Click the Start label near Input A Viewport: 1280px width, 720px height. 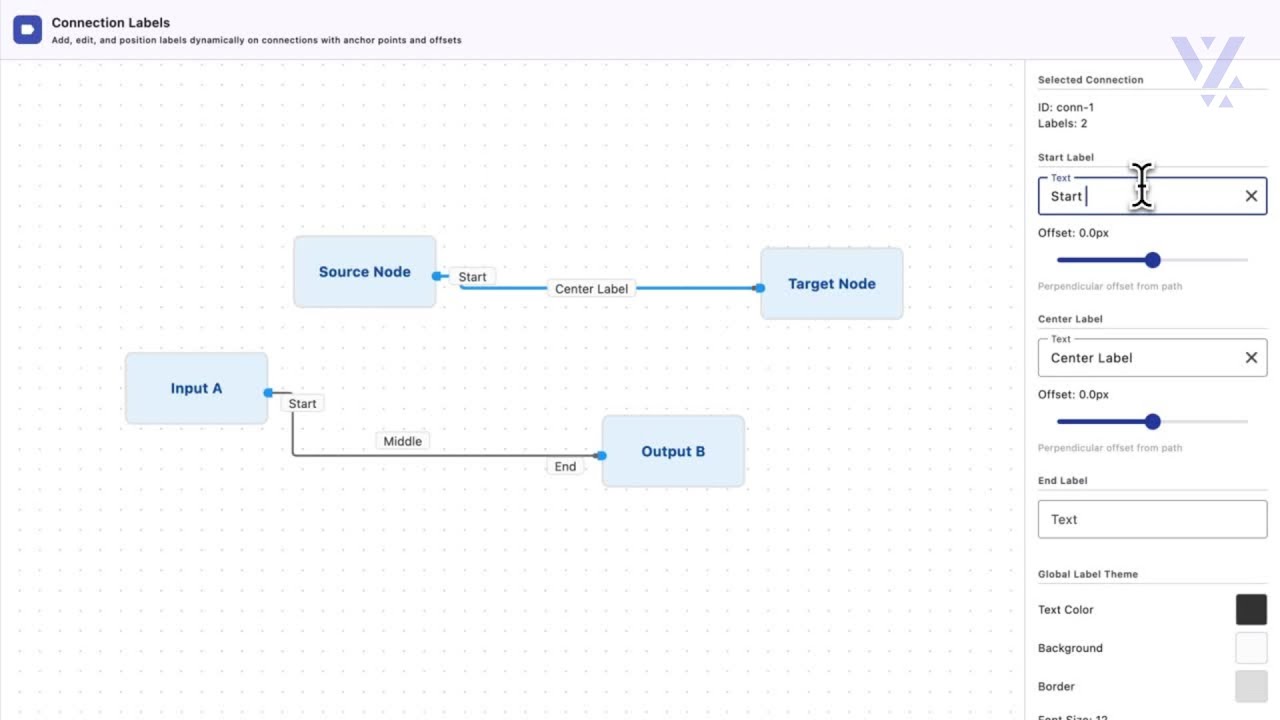302,404
